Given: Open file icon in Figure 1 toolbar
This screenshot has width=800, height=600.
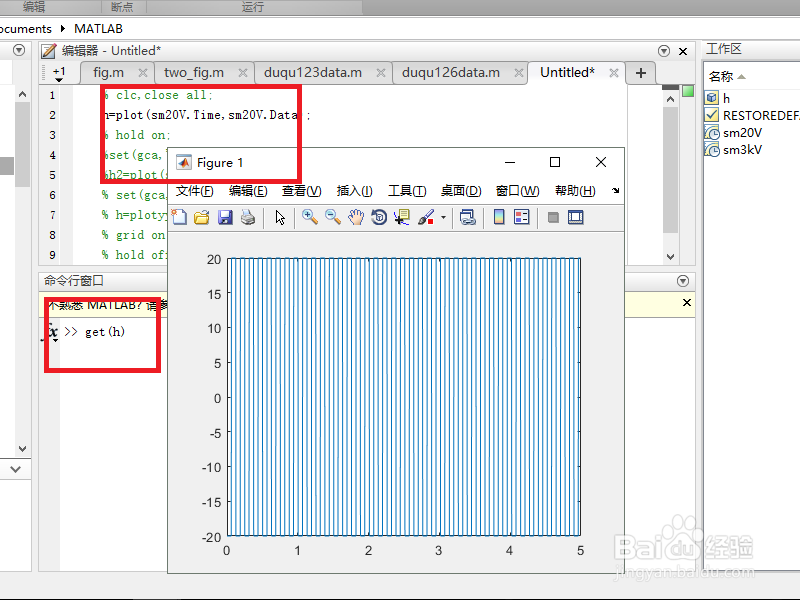Looking at the screenshot, I should point(202,217).
